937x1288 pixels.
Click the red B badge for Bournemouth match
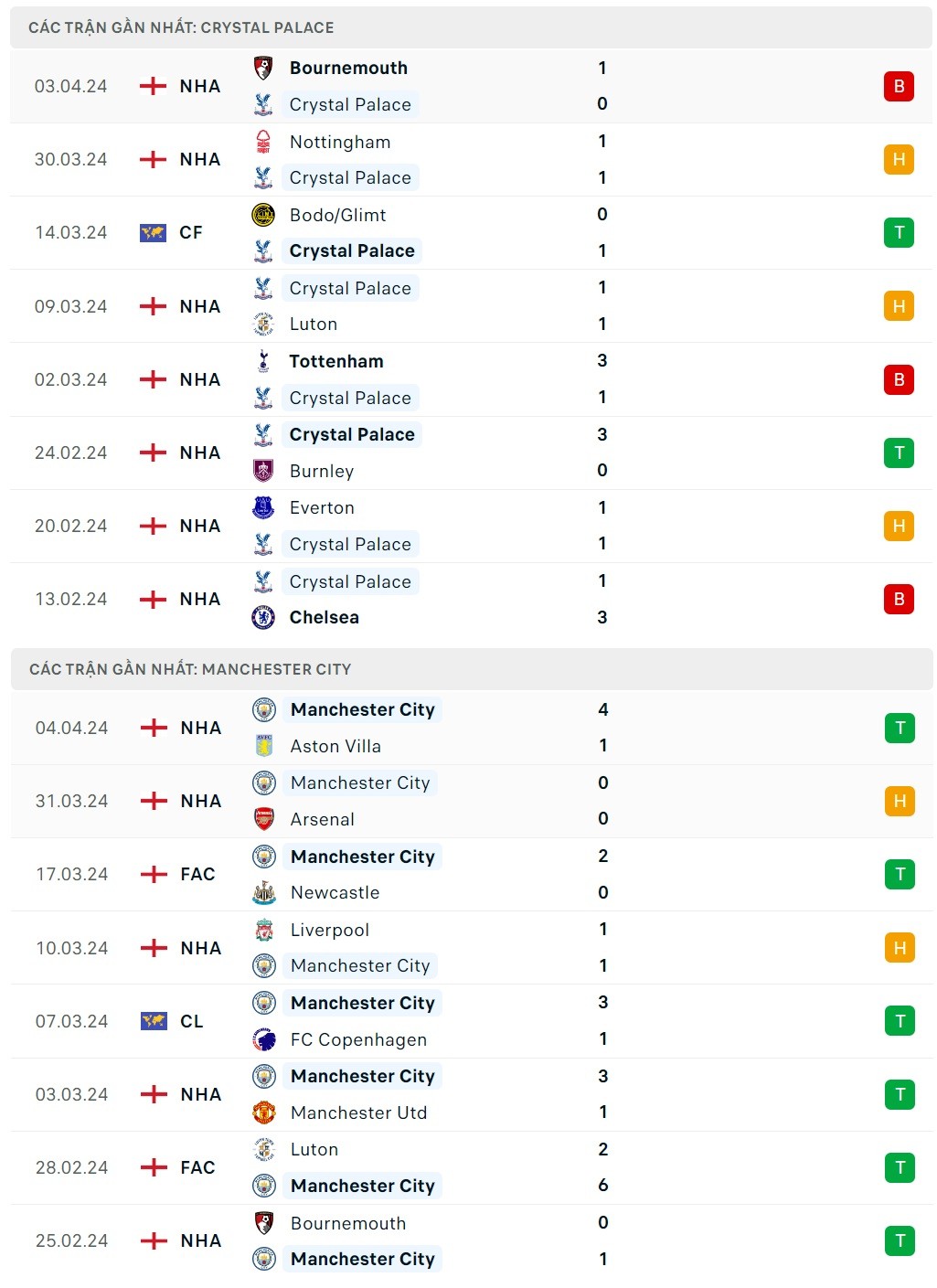tap(899, 86)
